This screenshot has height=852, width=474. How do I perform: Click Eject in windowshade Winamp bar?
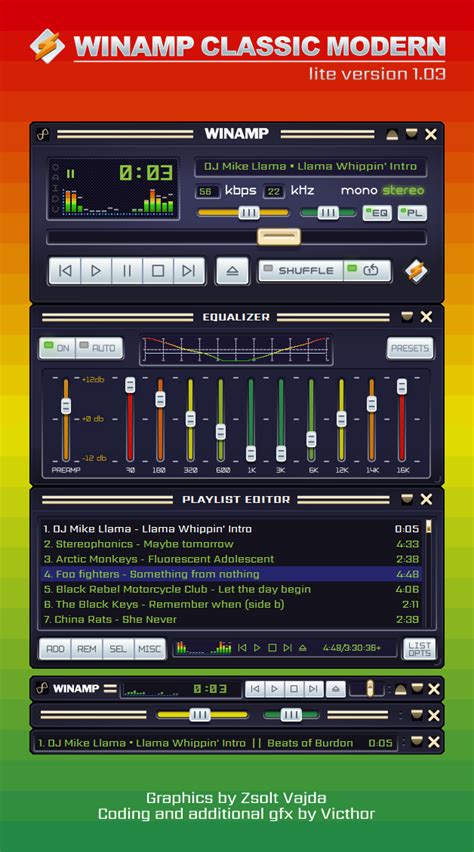[x=336, y=689]
